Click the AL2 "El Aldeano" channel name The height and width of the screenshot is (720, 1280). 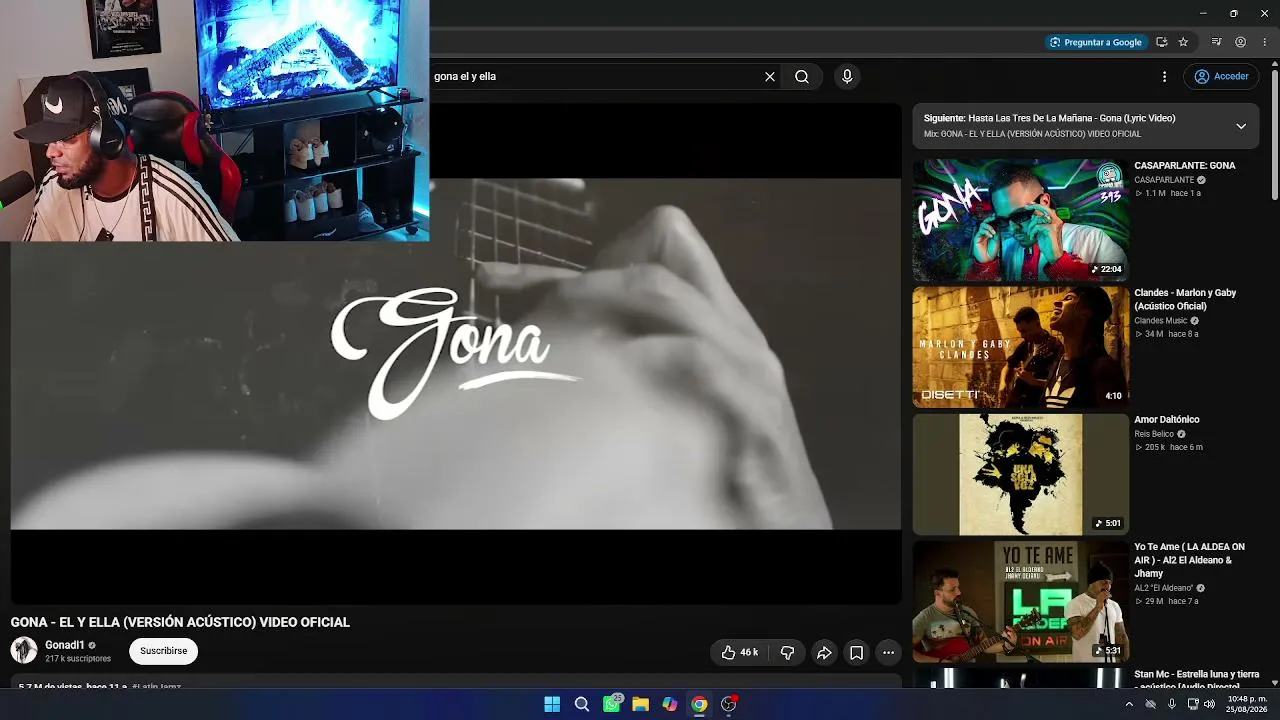(1164, 588)
